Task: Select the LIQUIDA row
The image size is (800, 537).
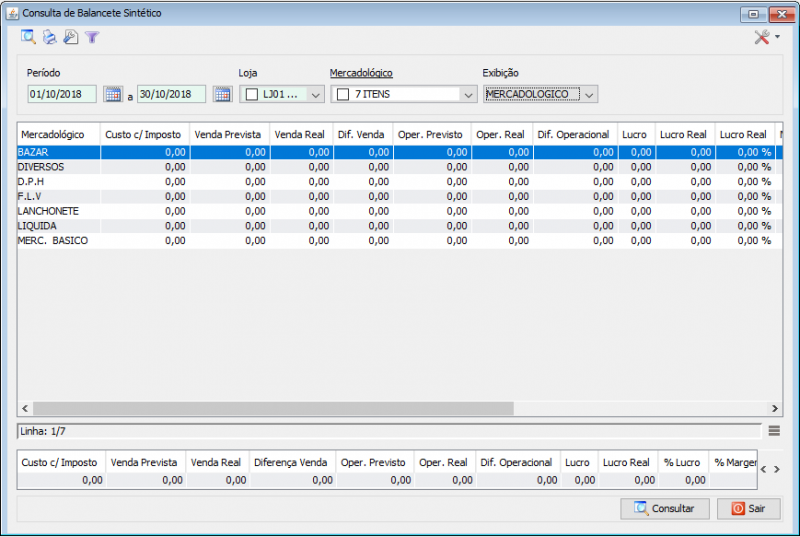Action: 399,226
